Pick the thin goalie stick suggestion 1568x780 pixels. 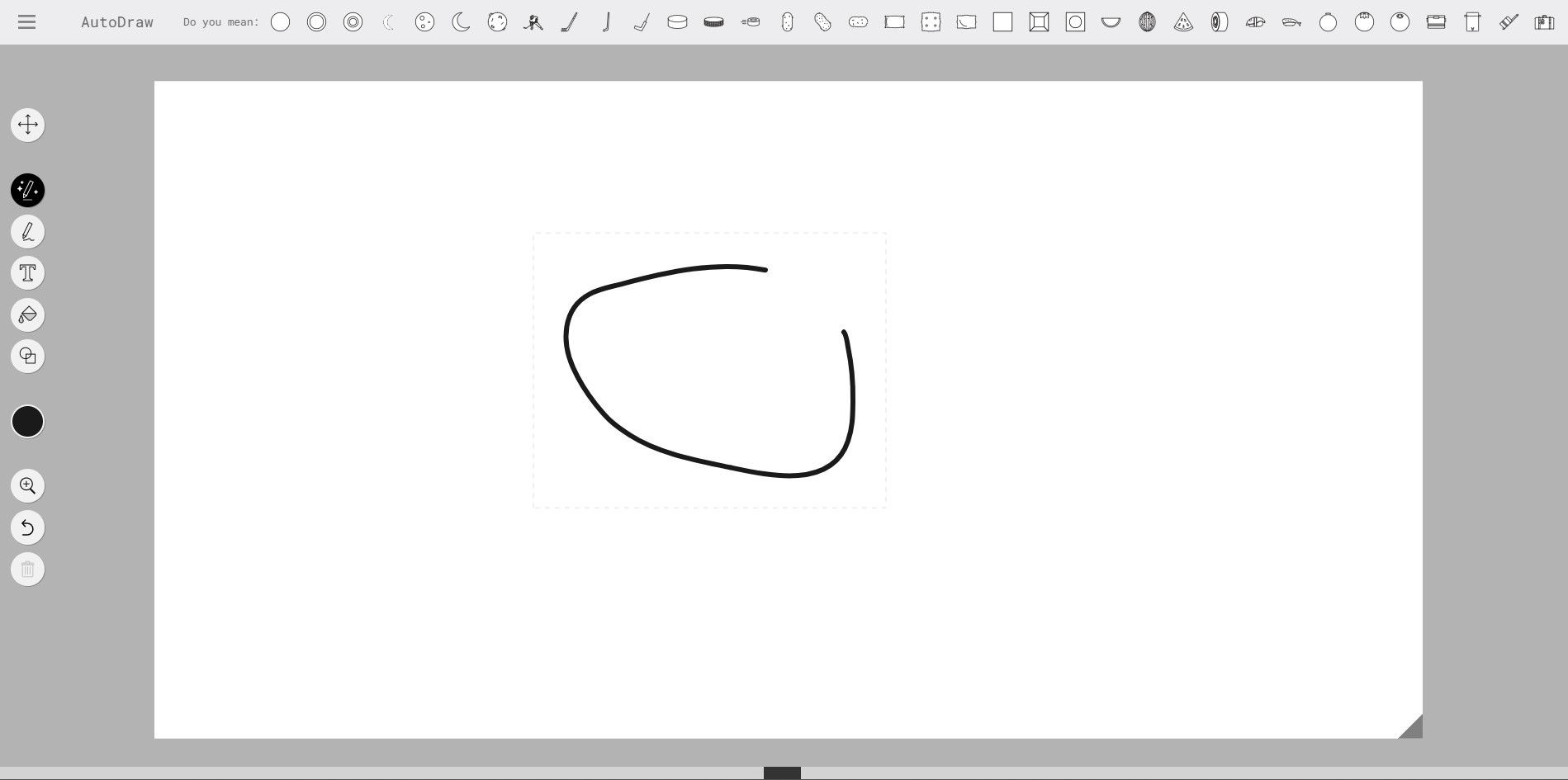pos(642,22)
